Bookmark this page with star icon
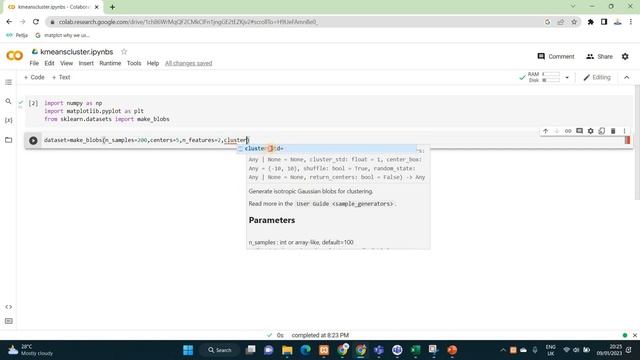The height and width of the screenshot is (360, 640). coord(574,22)
